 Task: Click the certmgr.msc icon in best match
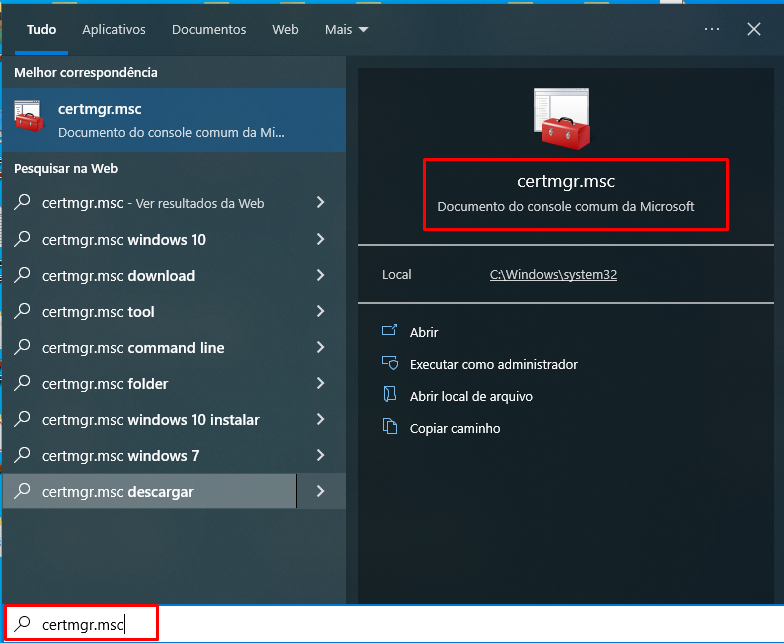tap(29, 119)
